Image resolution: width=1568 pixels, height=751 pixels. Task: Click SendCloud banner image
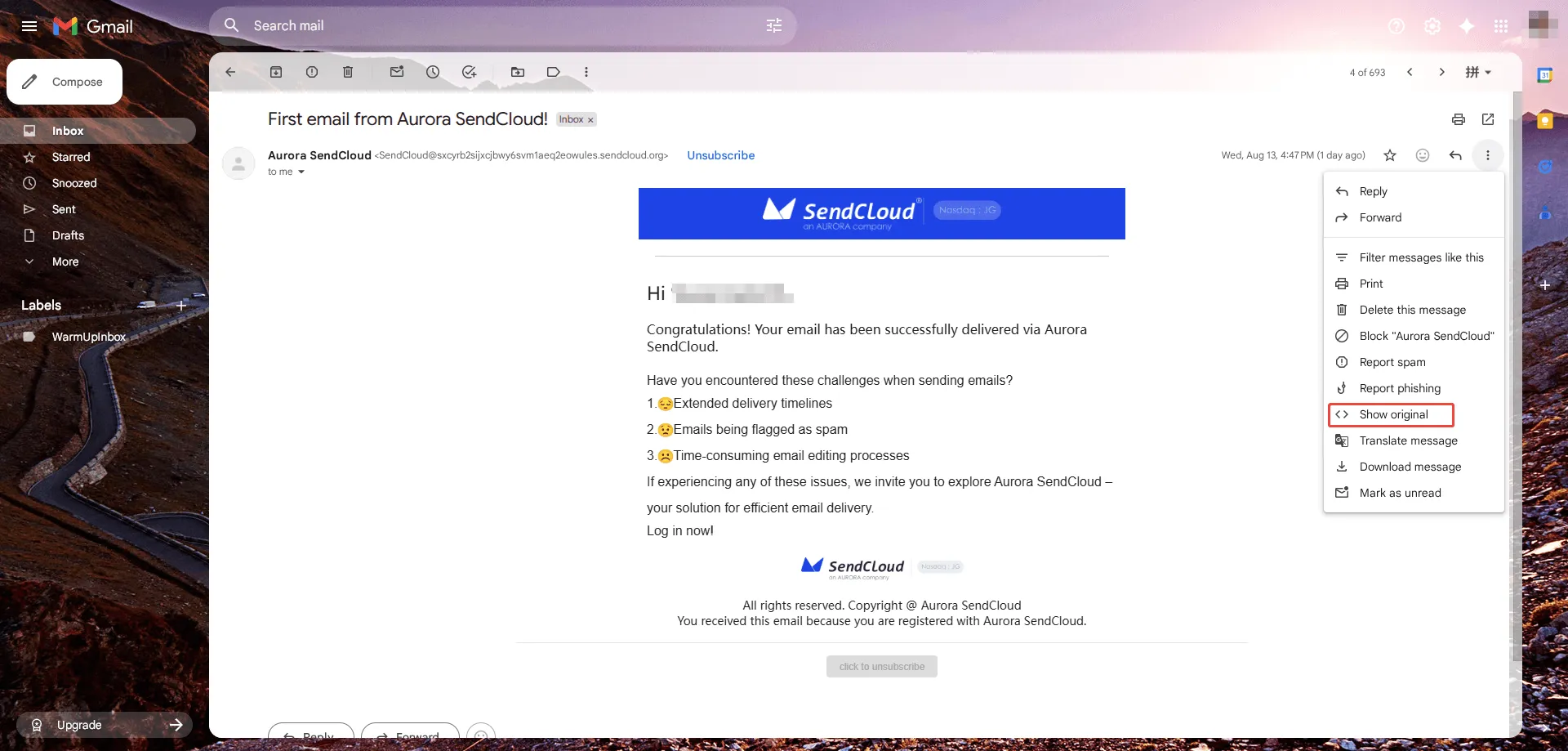pos(882,213)
